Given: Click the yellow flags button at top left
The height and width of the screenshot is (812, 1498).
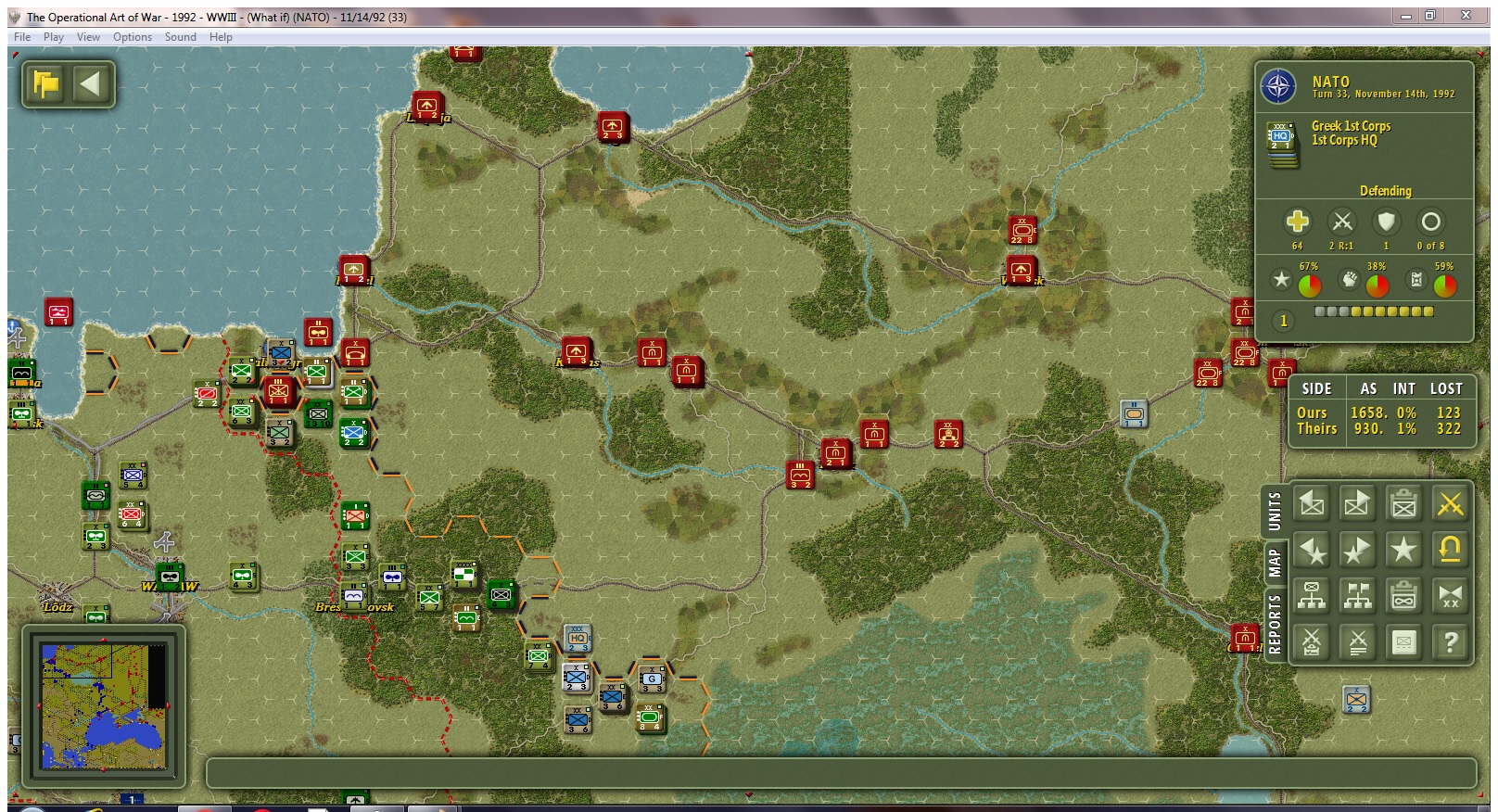Looking at the screenshot, I should click(x=45, y=84).
